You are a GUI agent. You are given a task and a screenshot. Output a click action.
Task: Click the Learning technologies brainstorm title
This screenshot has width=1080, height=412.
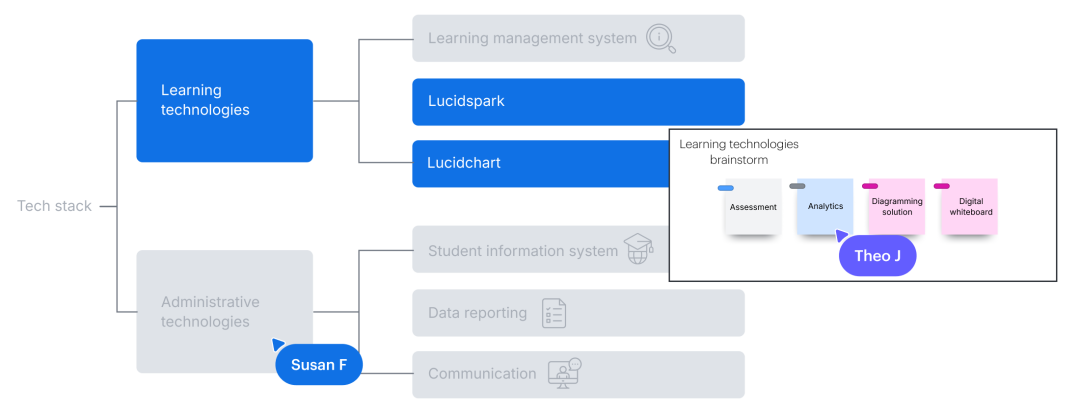coord(739,152)
